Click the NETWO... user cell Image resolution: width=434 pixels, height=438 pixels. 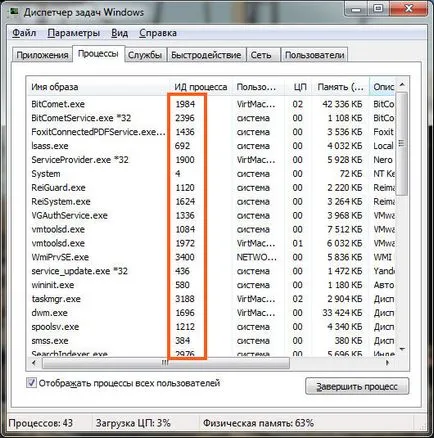click(256, 257)
